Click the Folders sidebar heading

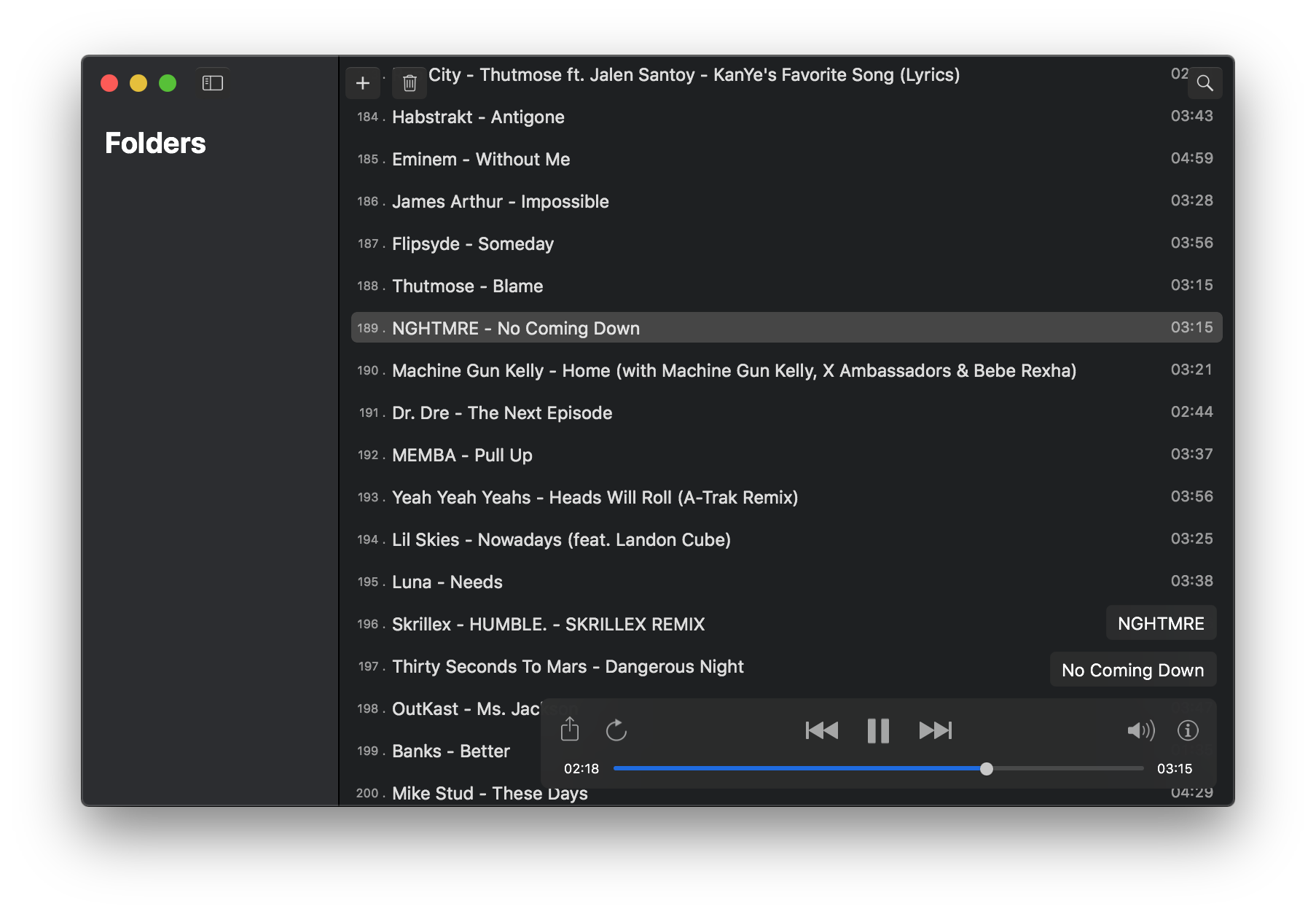tap(155, 143)
